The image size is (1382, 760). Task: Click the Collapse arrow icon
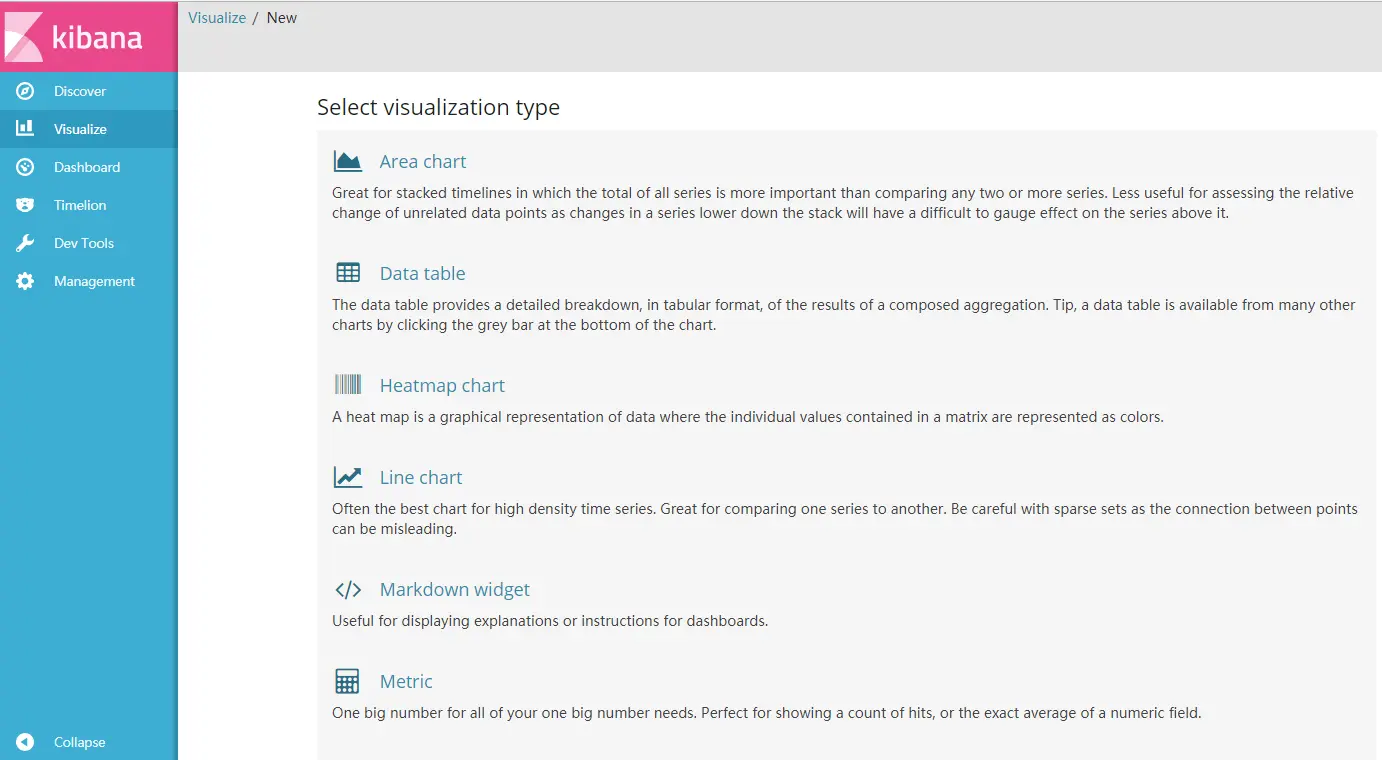pos(25,742)
